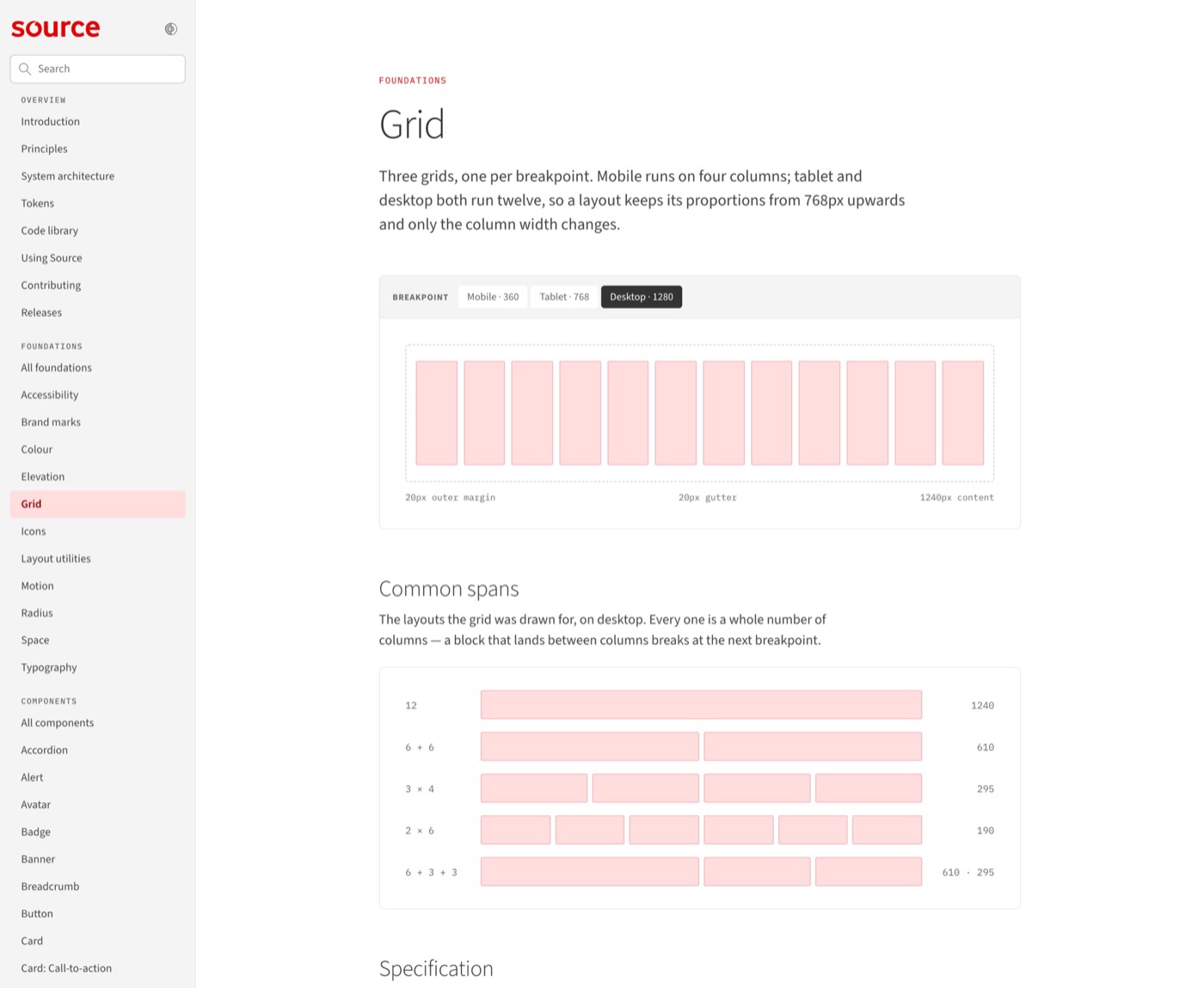The height and width of the screenshot is (988, 1204).
Task: Open Breadcrumb in the sidebar
Action: point(98,887)
